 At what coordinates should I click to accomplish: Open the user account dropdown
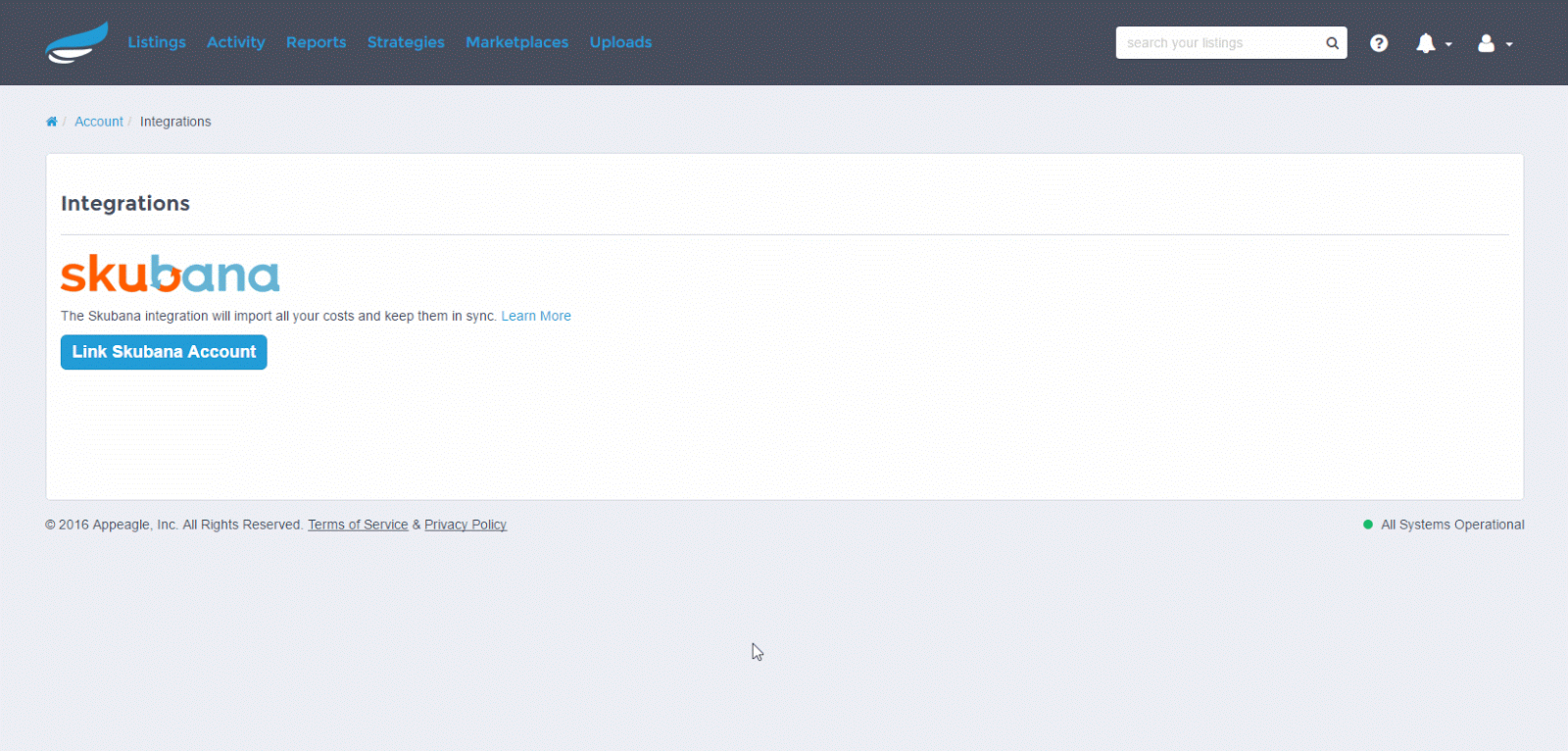tap(1495, 43)
